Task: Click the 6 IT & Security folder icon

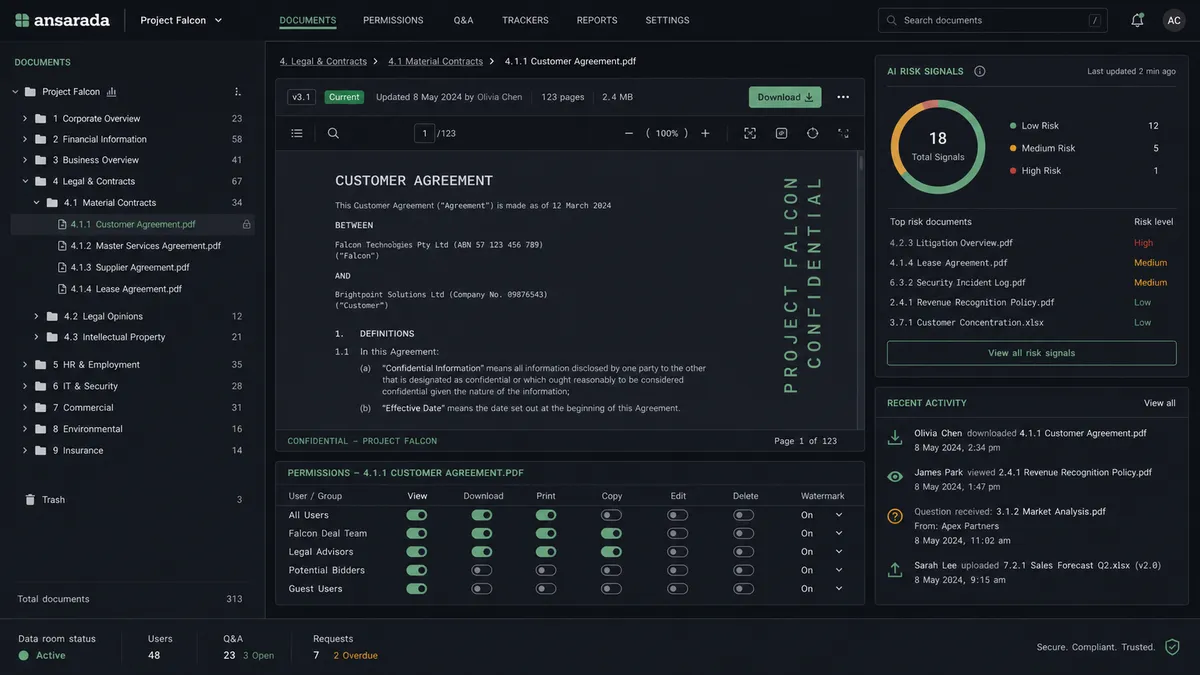Action: 41,386
